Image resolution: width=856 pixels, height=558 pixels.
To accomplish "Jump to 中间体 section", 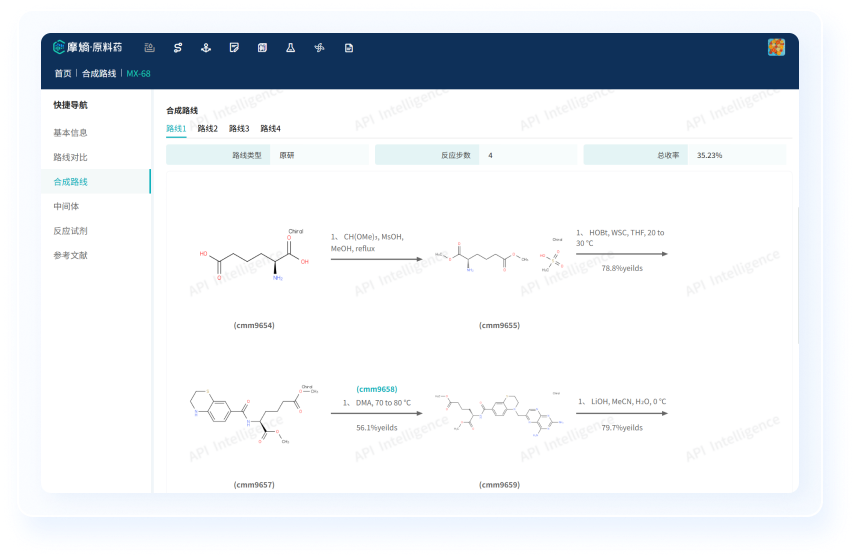I will click(x=66, y=206).
